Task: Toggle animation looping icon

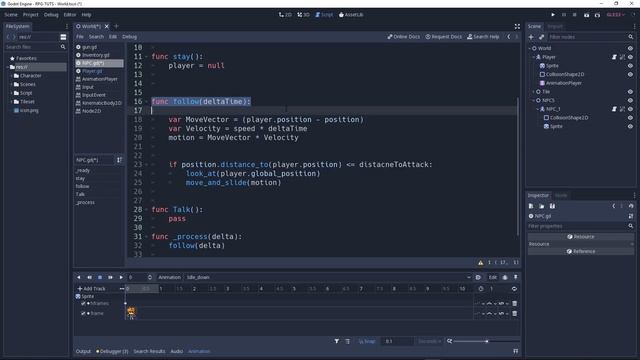Action: pyautogui.click(x=514, y=289)
